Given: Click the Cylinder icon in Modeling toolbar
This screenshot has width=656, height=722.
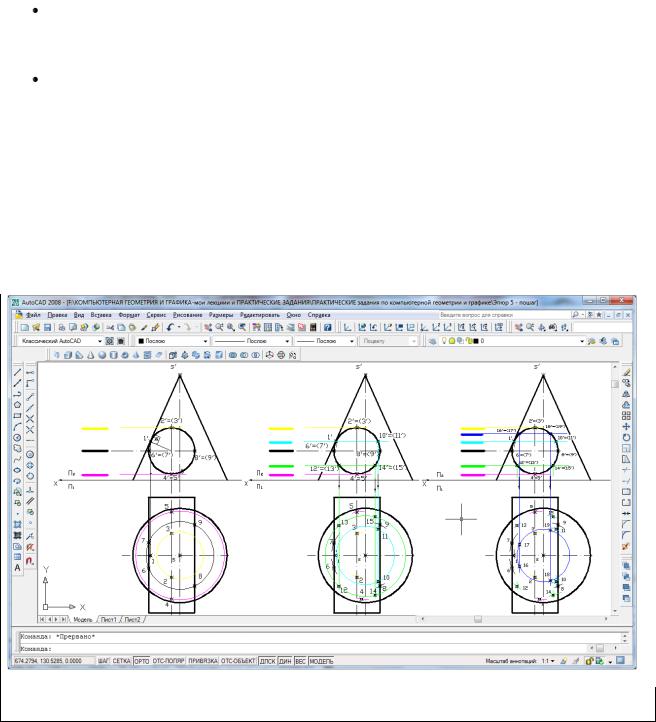Looking at the screenshot, I should pos(113,355).
